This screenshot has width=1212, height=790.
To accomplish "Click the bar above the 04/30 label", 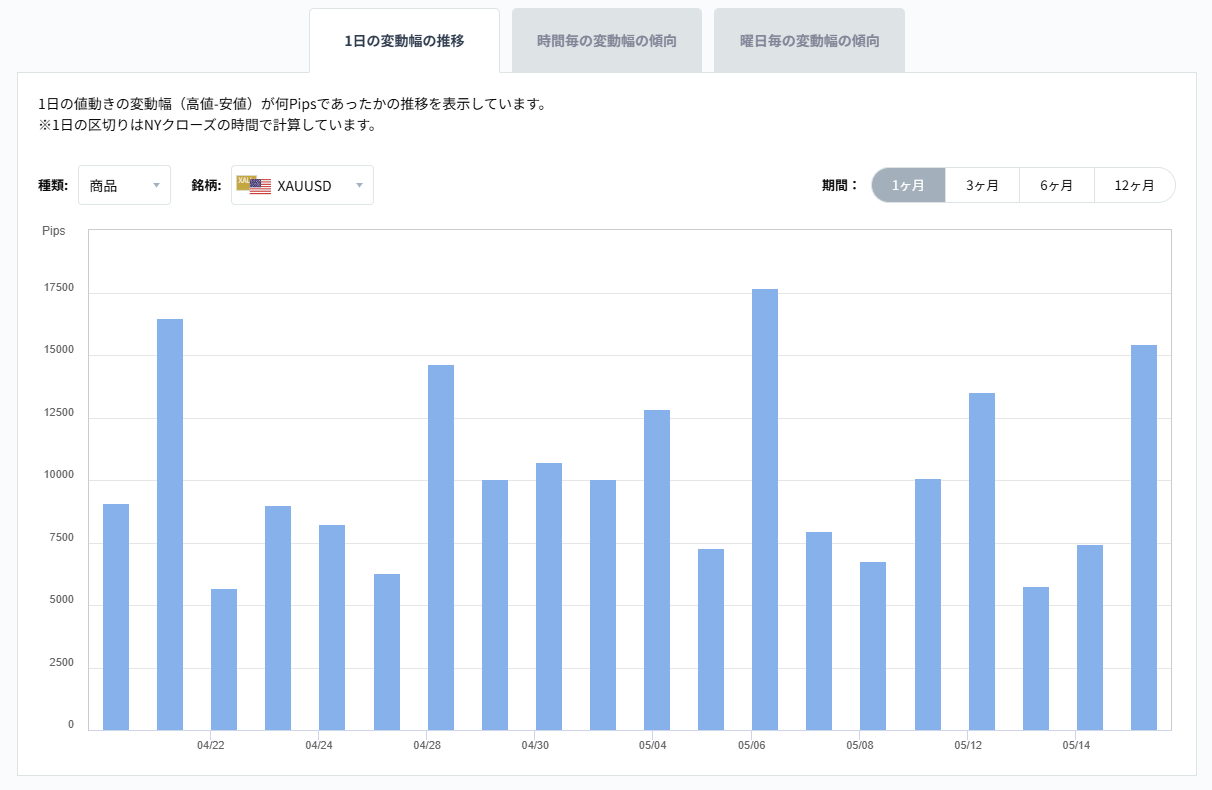I will tap(549, 596).
